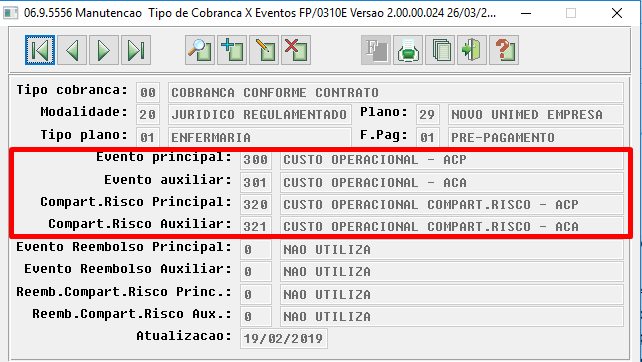Go to the previous record
Screen dimensions: 642x362
tap(72, 50)
